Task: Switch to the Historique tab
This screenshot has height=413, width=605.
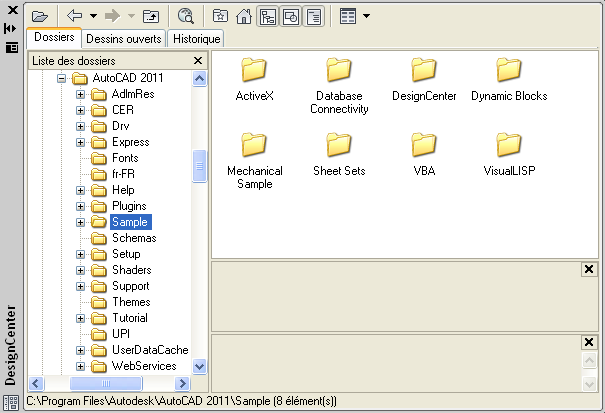Action: click(x=195, y=39)
